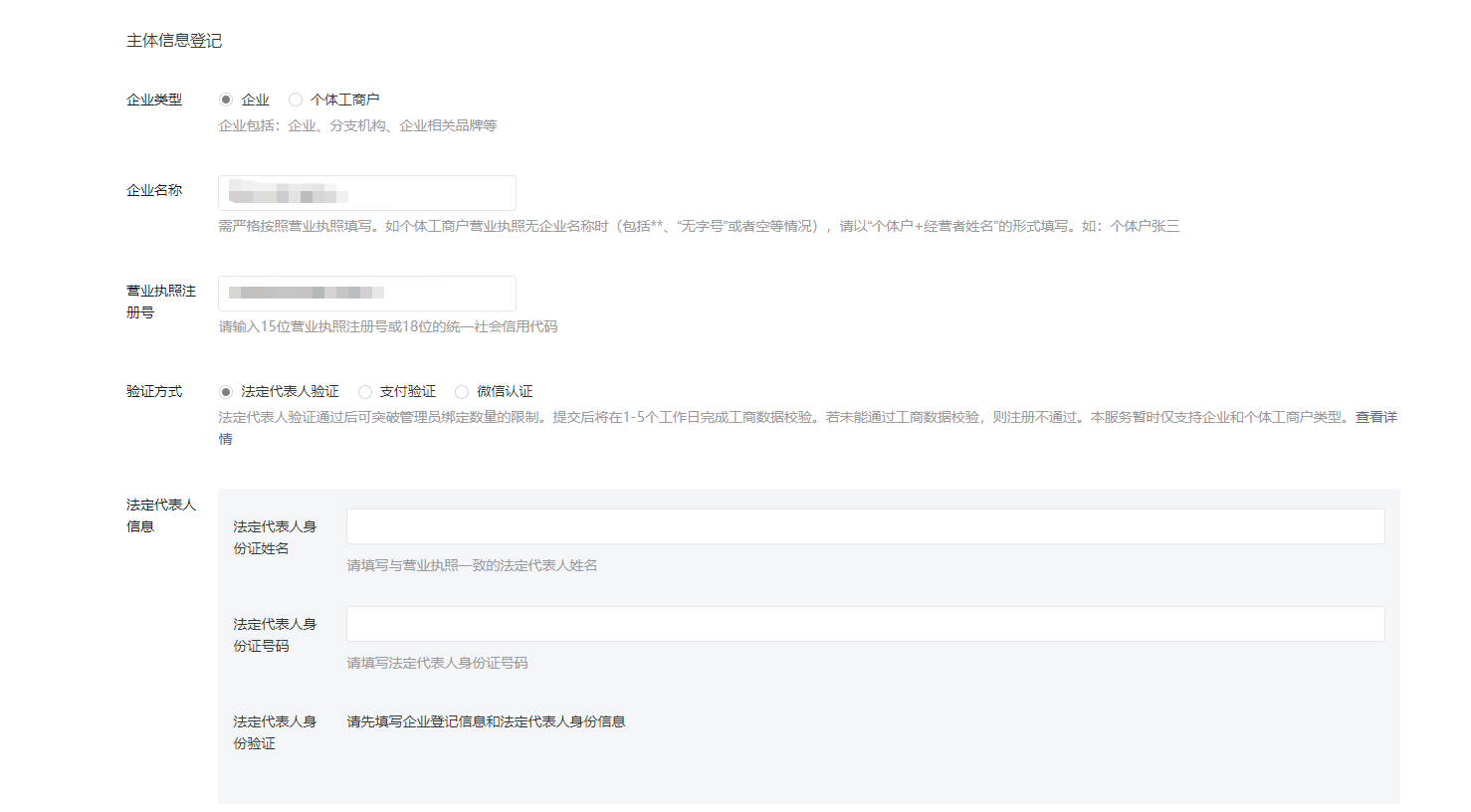Click the 企业名称 input field
This screenshot has width=1471, height=812.
[x=366, y=193]
